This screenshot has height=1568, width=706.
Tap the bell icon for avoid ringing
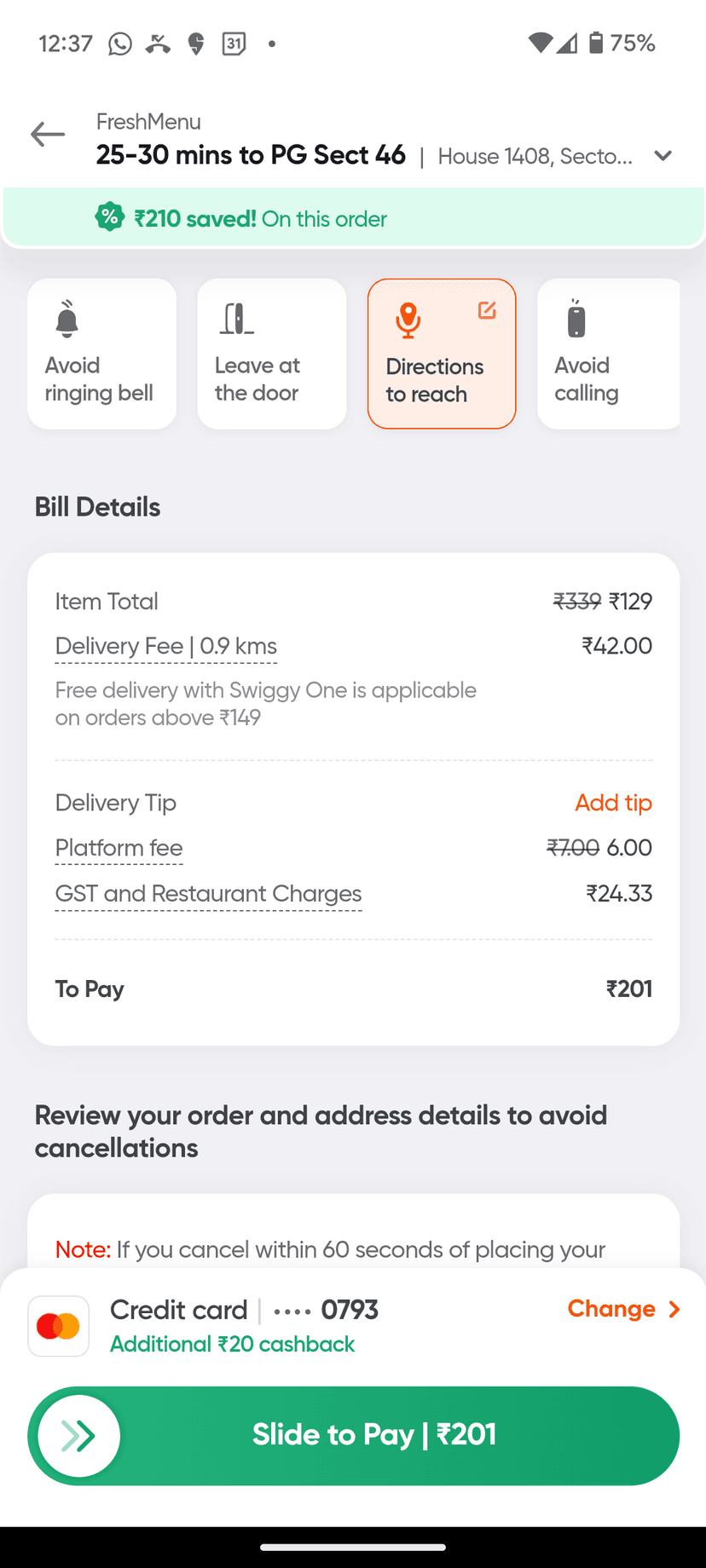[x=67, y=319]
